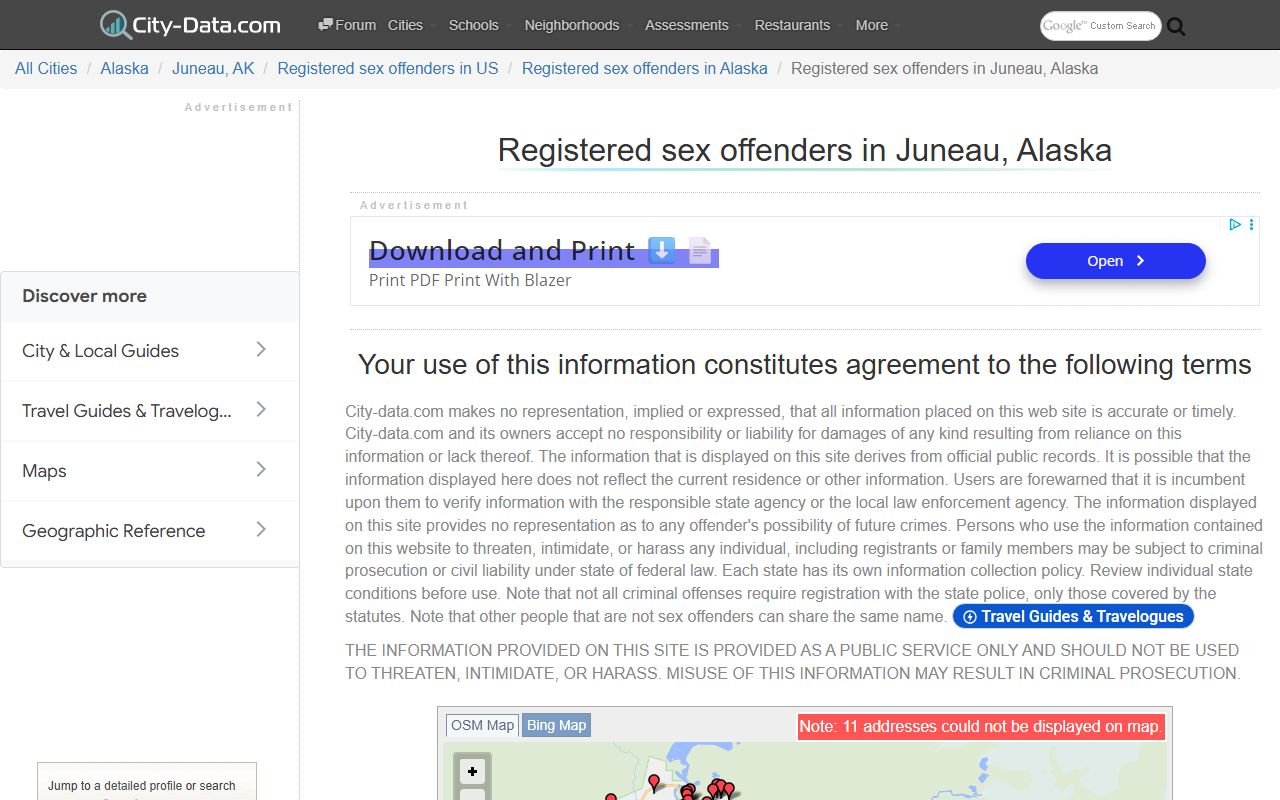This screenshot has height=800, width=1280.
Task: Open the ad options dots icon
Action: [1251, 225]
